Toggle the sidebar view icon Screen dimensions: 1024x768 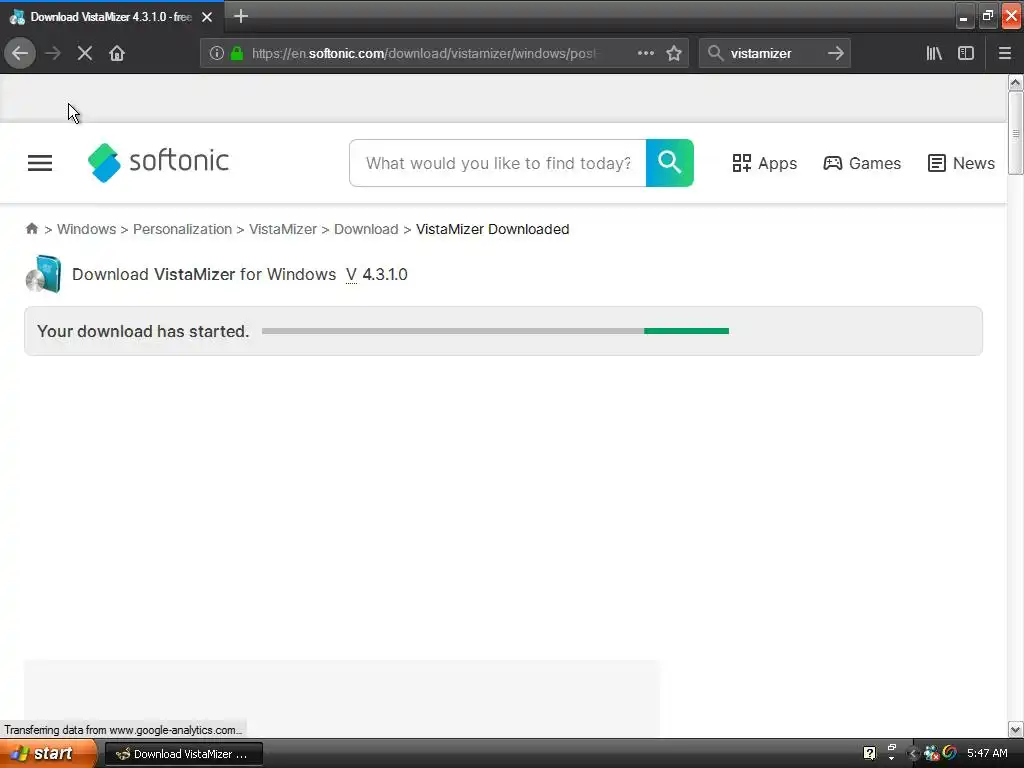[x=966, y=54]
